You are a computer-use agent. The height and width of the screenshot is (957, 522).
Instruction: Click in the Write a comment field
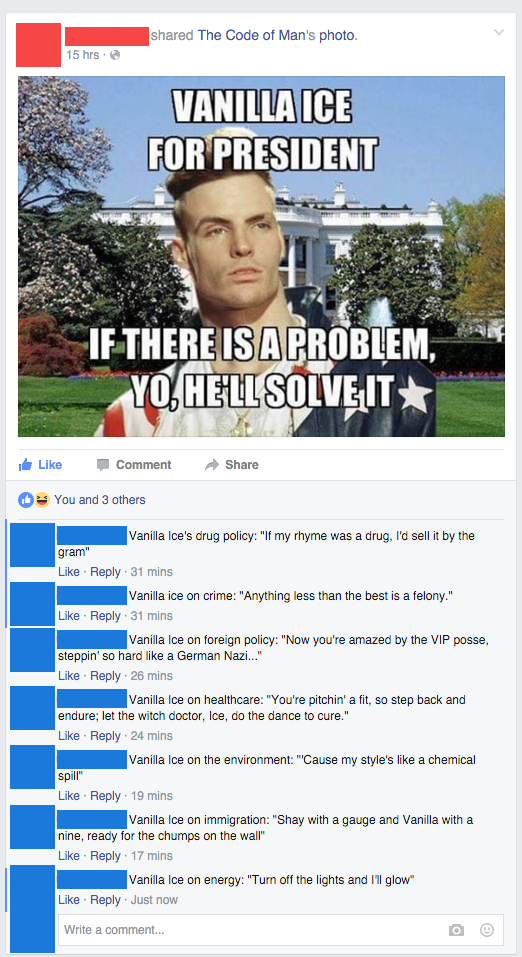tap(281, 930)
